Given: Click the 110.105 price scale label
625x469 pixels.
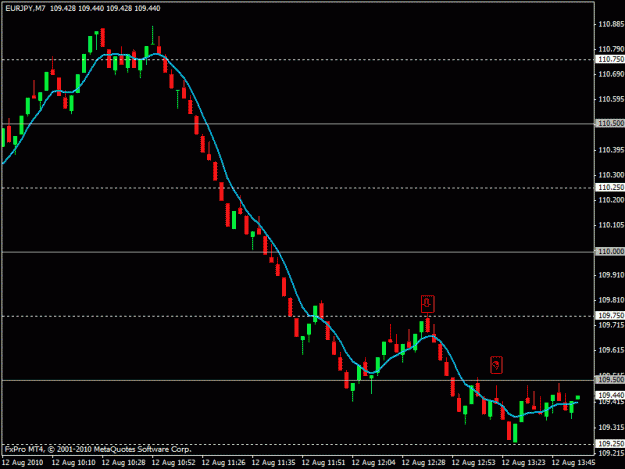Looking at the screenshot, I should [x=611, y=226].
